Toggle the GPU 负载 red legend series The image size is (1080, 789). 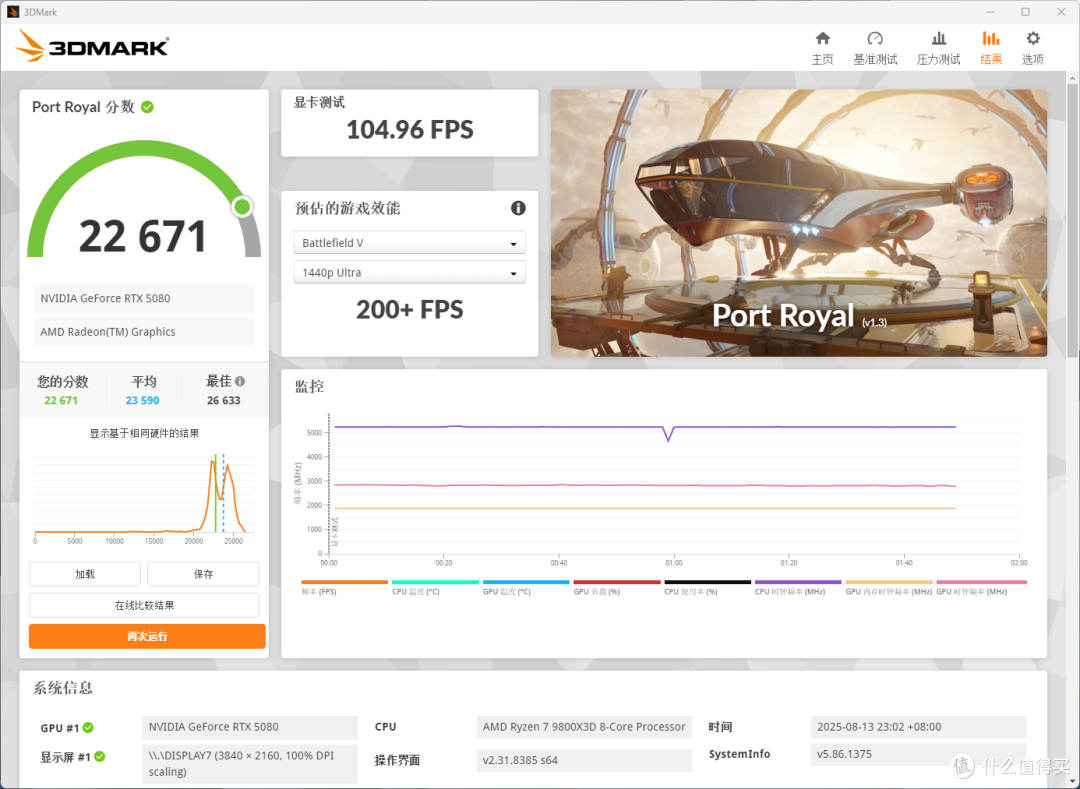tap(616, 587)
